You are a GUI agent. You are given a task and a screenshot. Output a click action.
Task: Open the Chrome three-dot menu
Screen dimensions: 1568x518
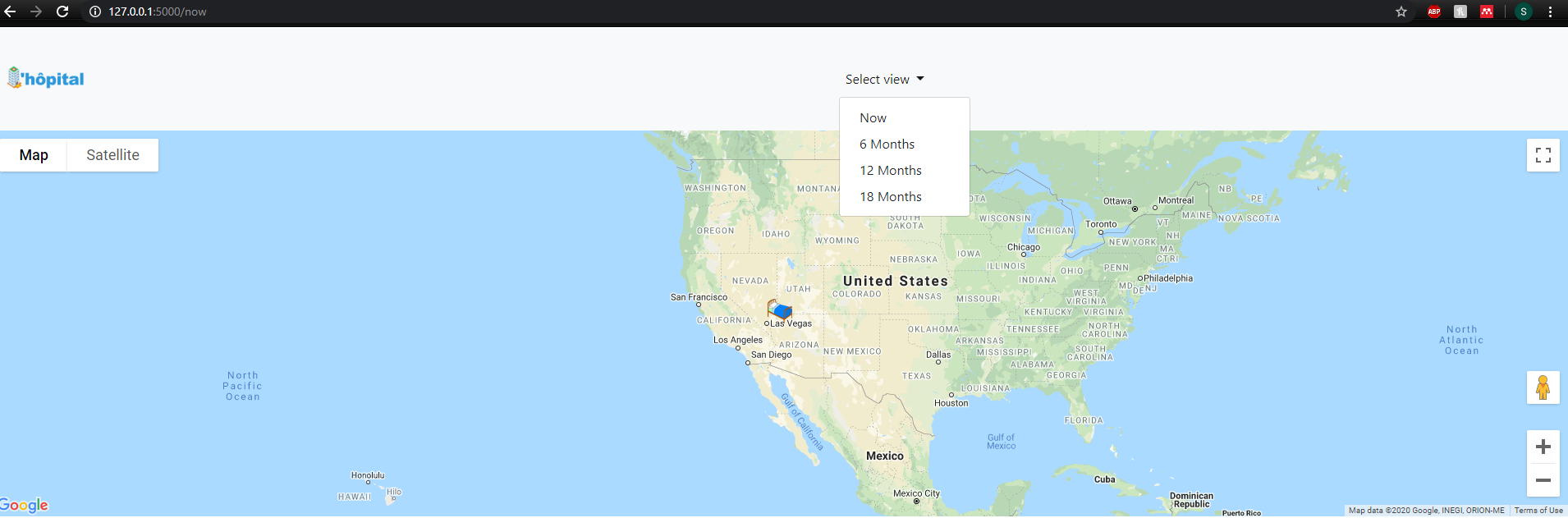click(1550, 11)
